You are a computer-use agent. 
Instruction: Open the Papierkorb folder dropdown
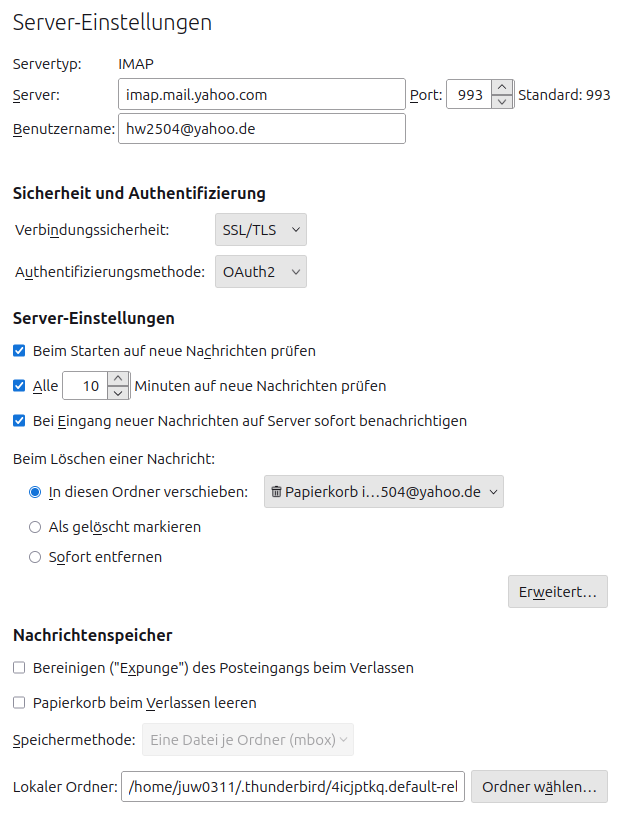[383, 492]
